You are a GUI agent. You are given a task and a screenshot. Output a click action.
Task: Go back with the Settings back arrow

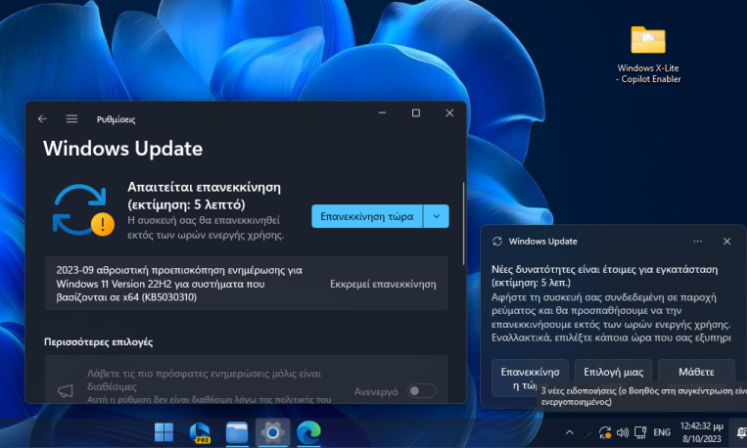[42, 119]
